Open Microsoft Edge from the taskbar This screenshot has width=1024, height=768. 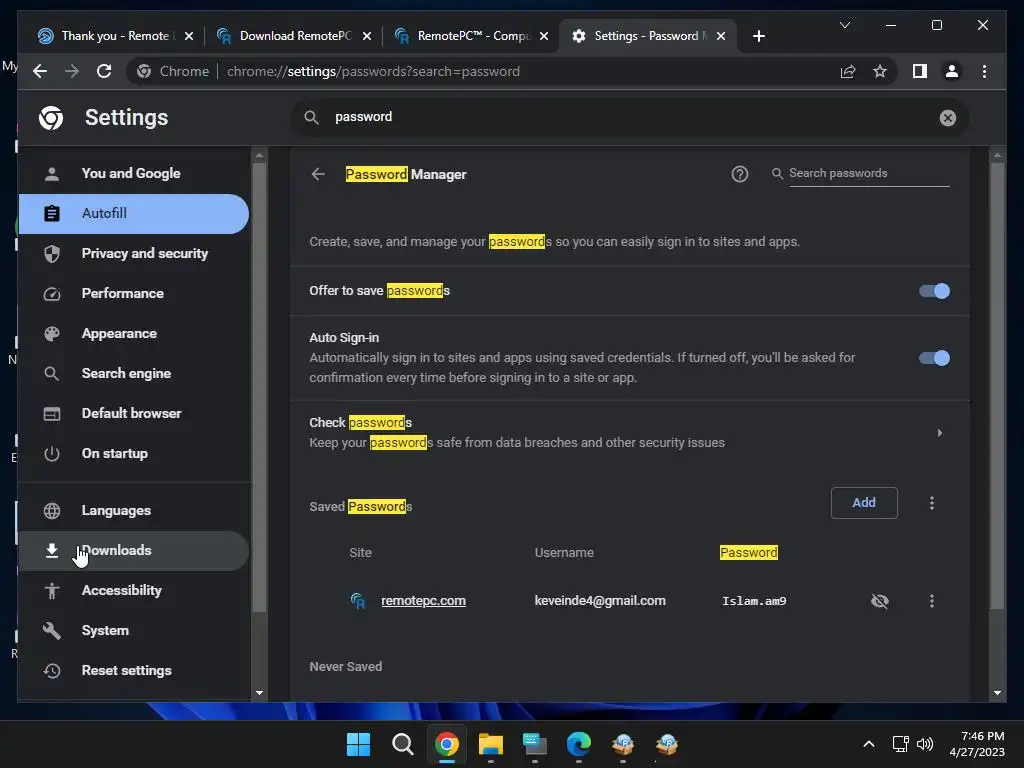click(x=579, y=744)
